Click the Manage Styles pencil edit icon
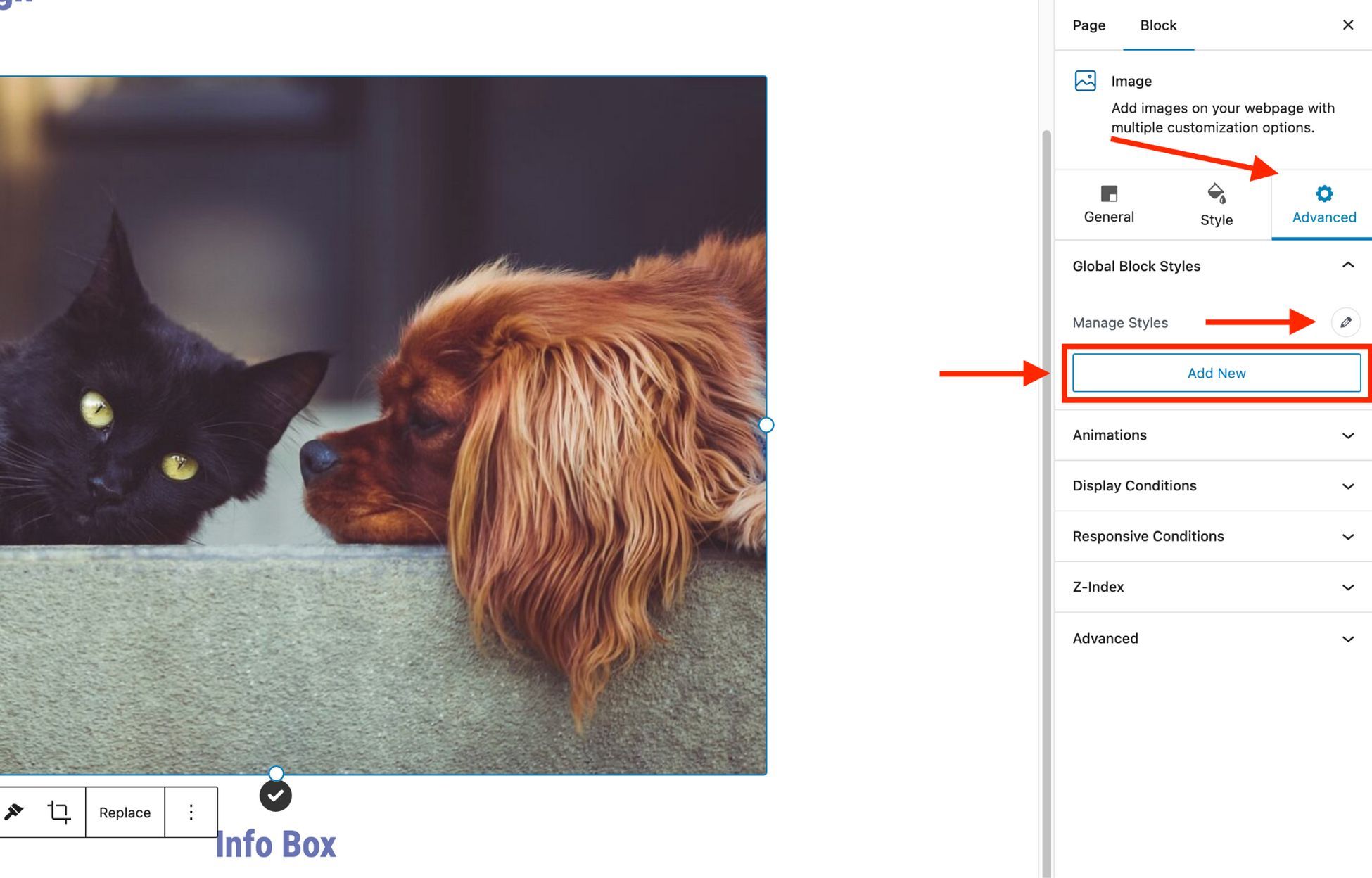 tap(1346, 321)
